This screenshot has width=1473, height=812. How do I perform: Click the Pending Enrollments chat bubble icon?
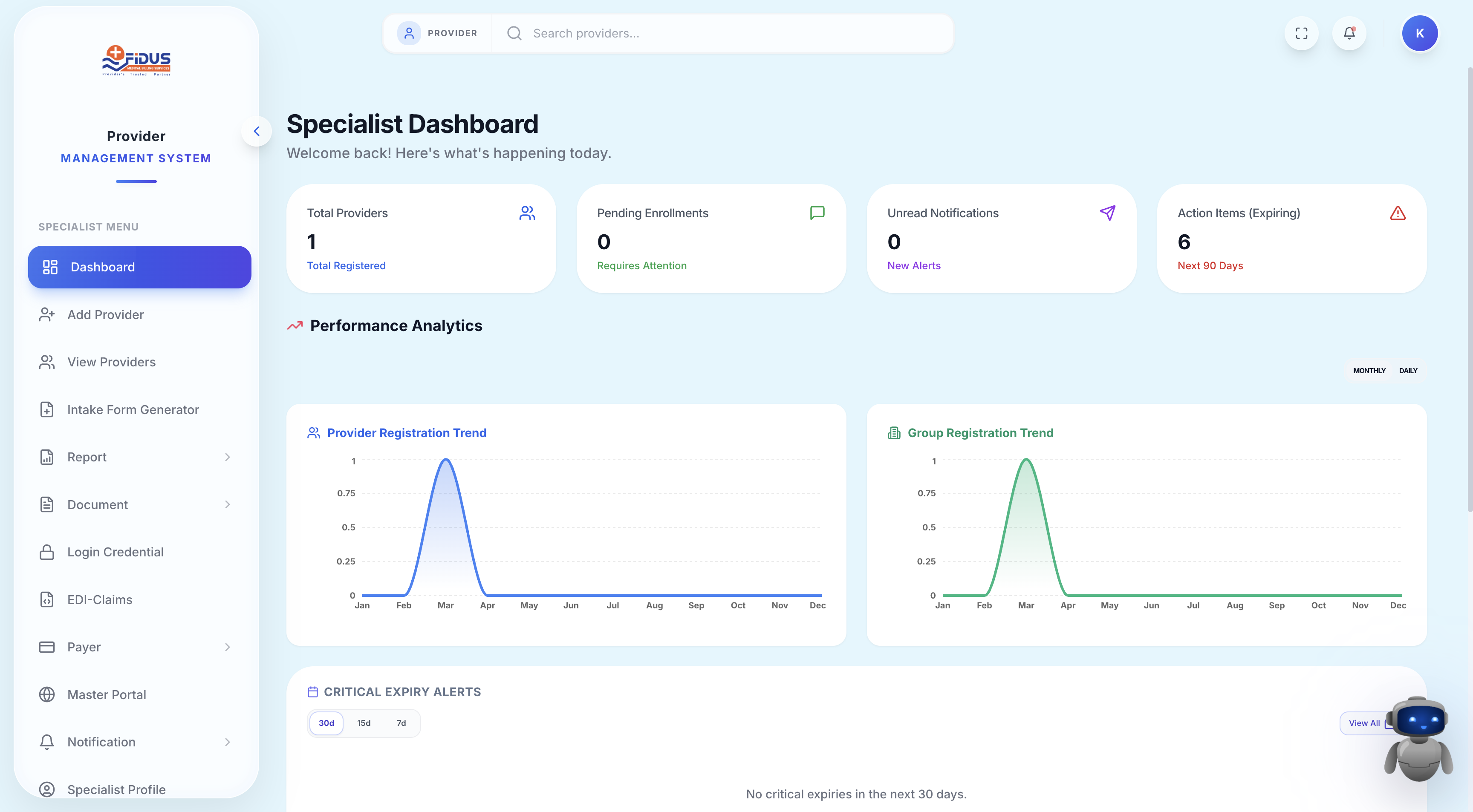817,213
